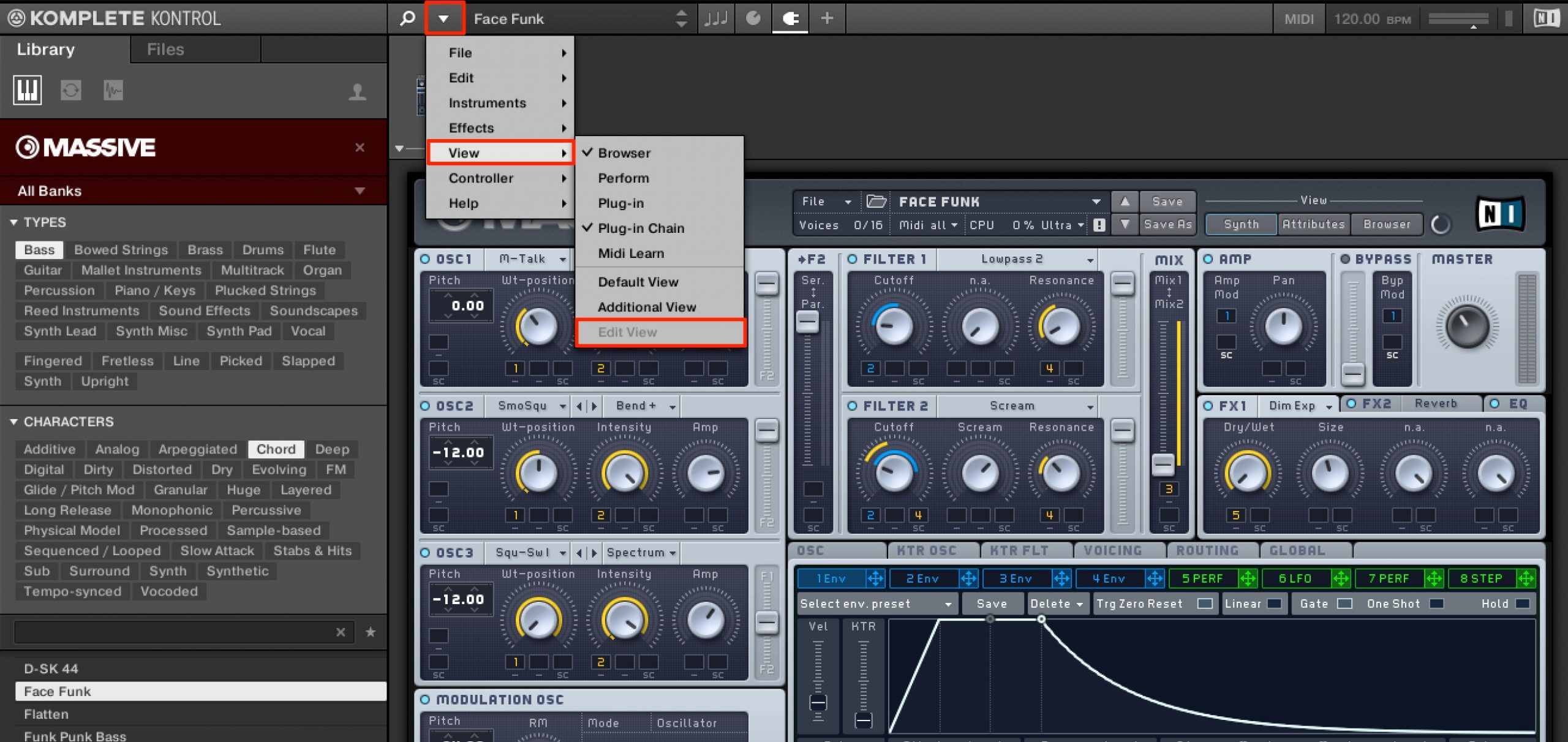Switch to the Files tab
The image size is (1568, 742).
pyautogui.click(x=196, y=49)
